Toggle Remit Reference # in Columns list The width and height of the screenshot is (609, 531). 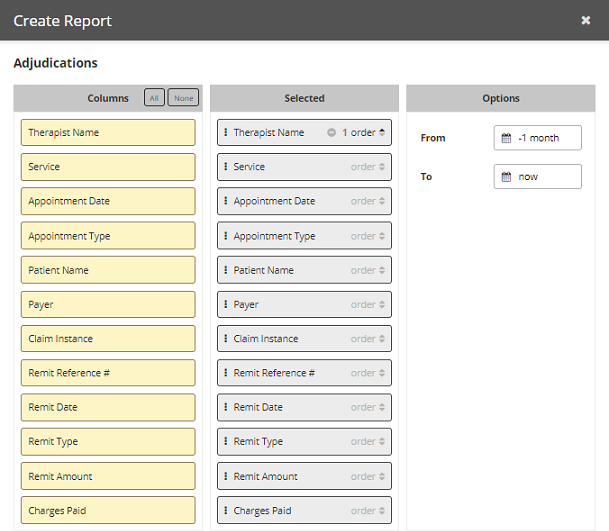108,373
